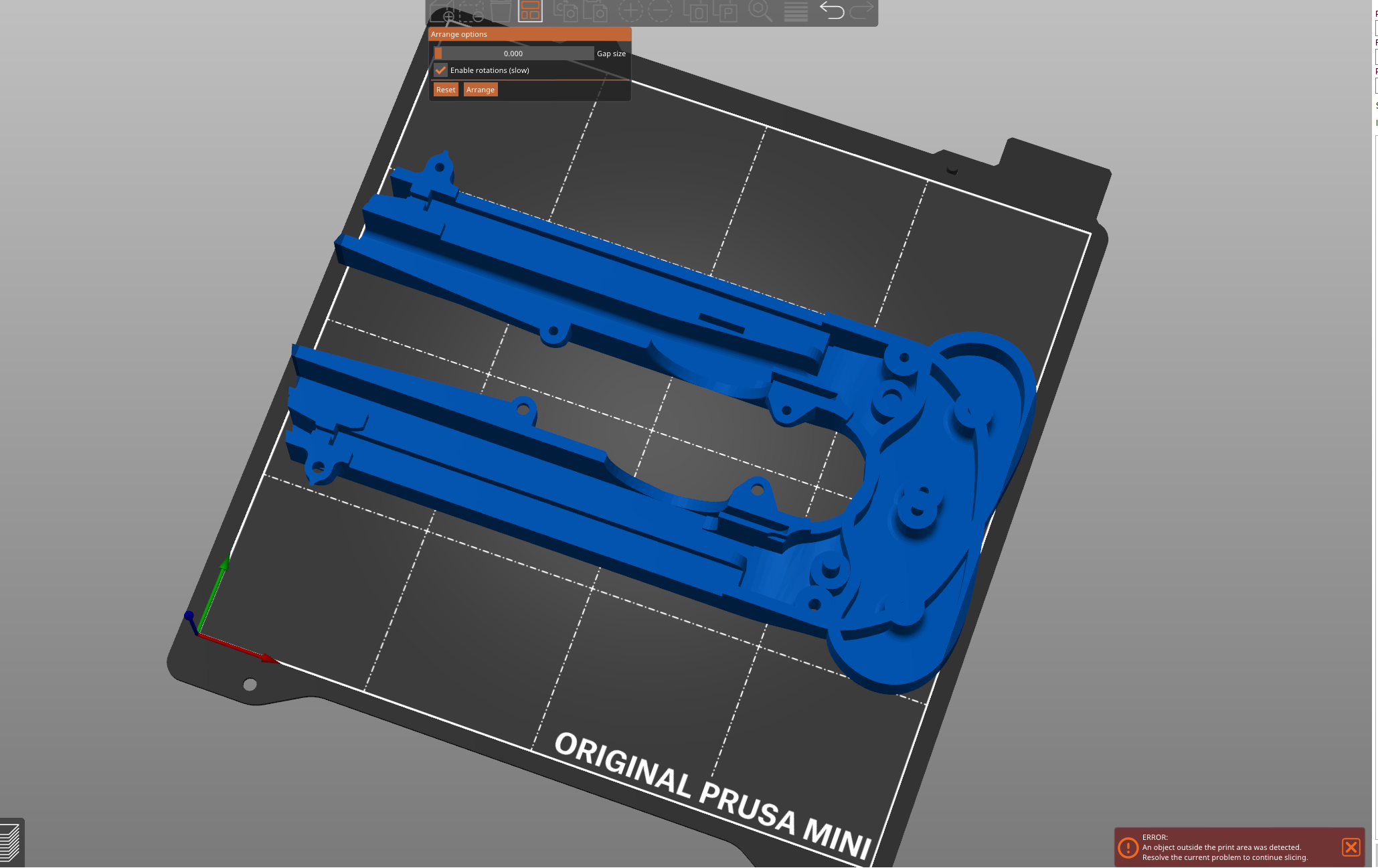
Task: Click the Gap size label
Action: 611,54
